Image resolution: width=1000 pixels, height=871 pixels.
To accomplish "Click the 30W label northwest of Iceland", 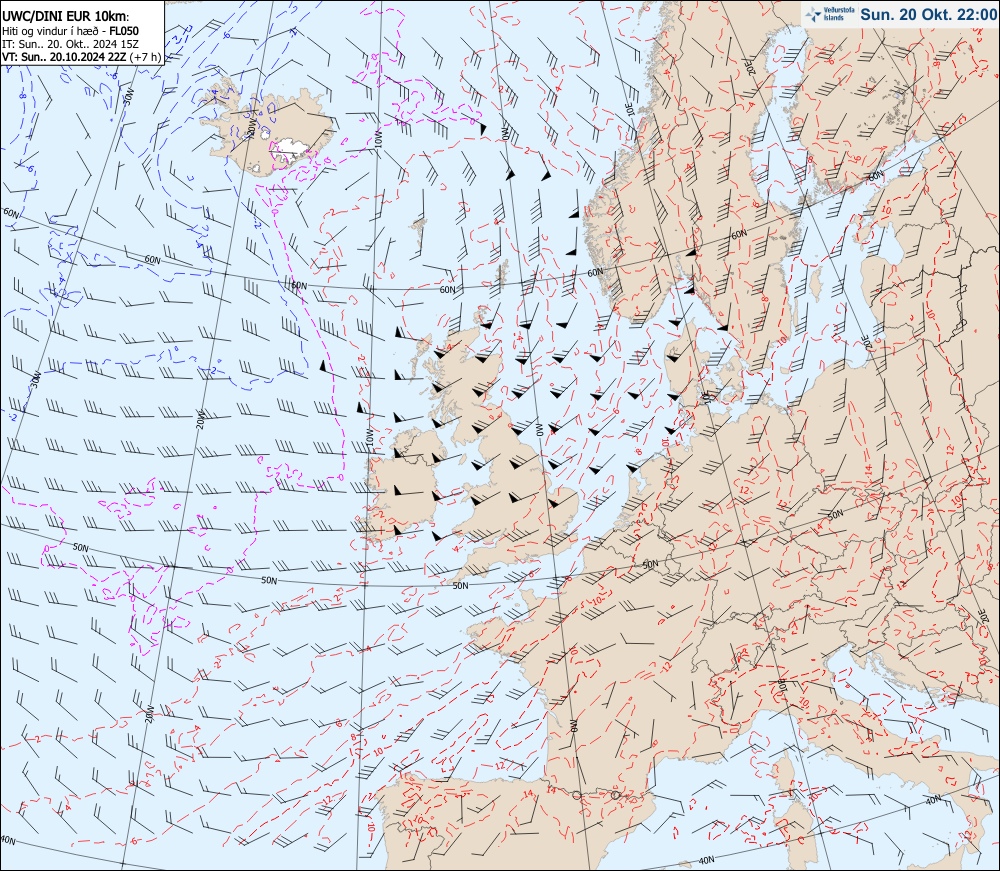I will (x=129, y=97).
